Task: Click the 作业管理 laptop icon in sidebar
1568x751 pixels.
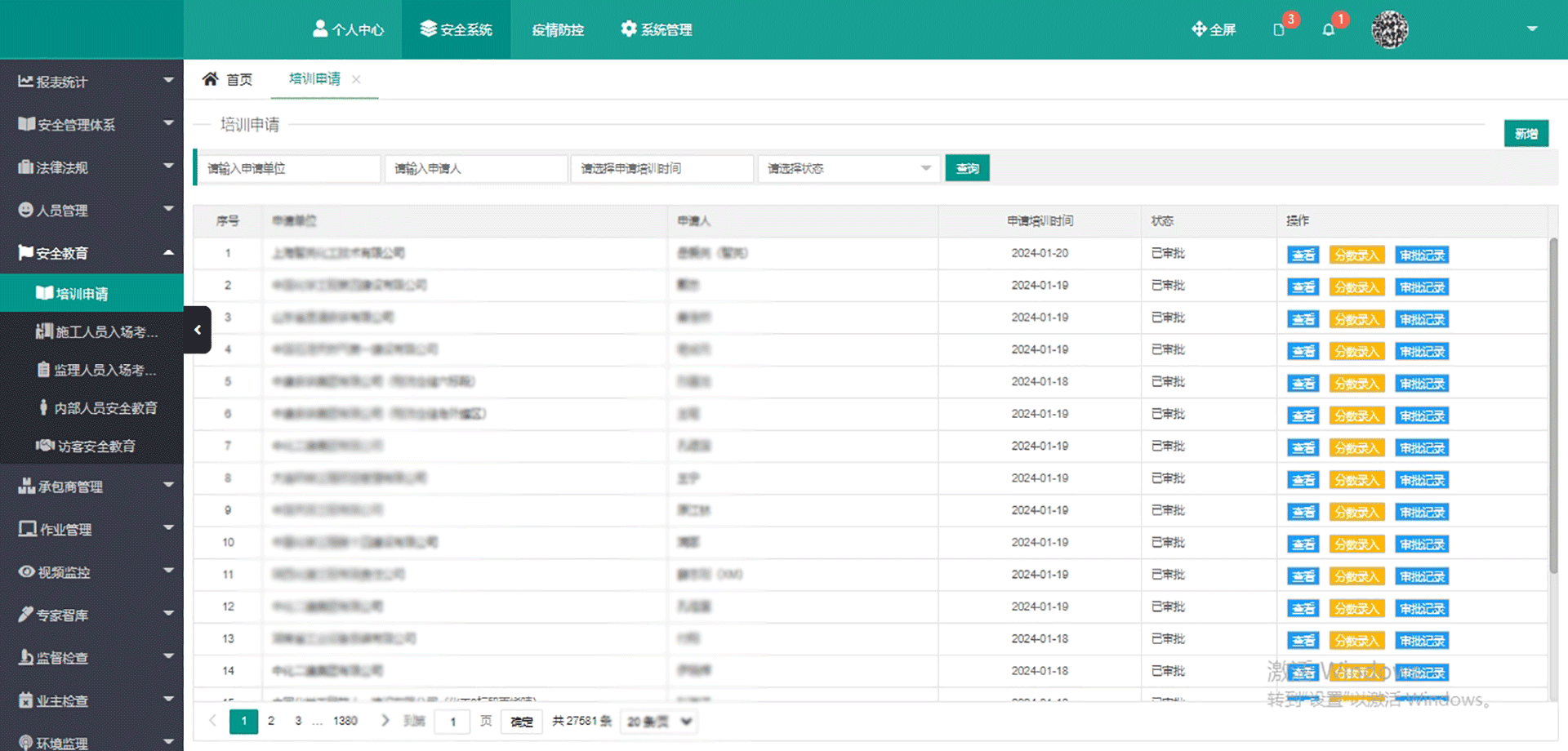Action: pos(28,529)
